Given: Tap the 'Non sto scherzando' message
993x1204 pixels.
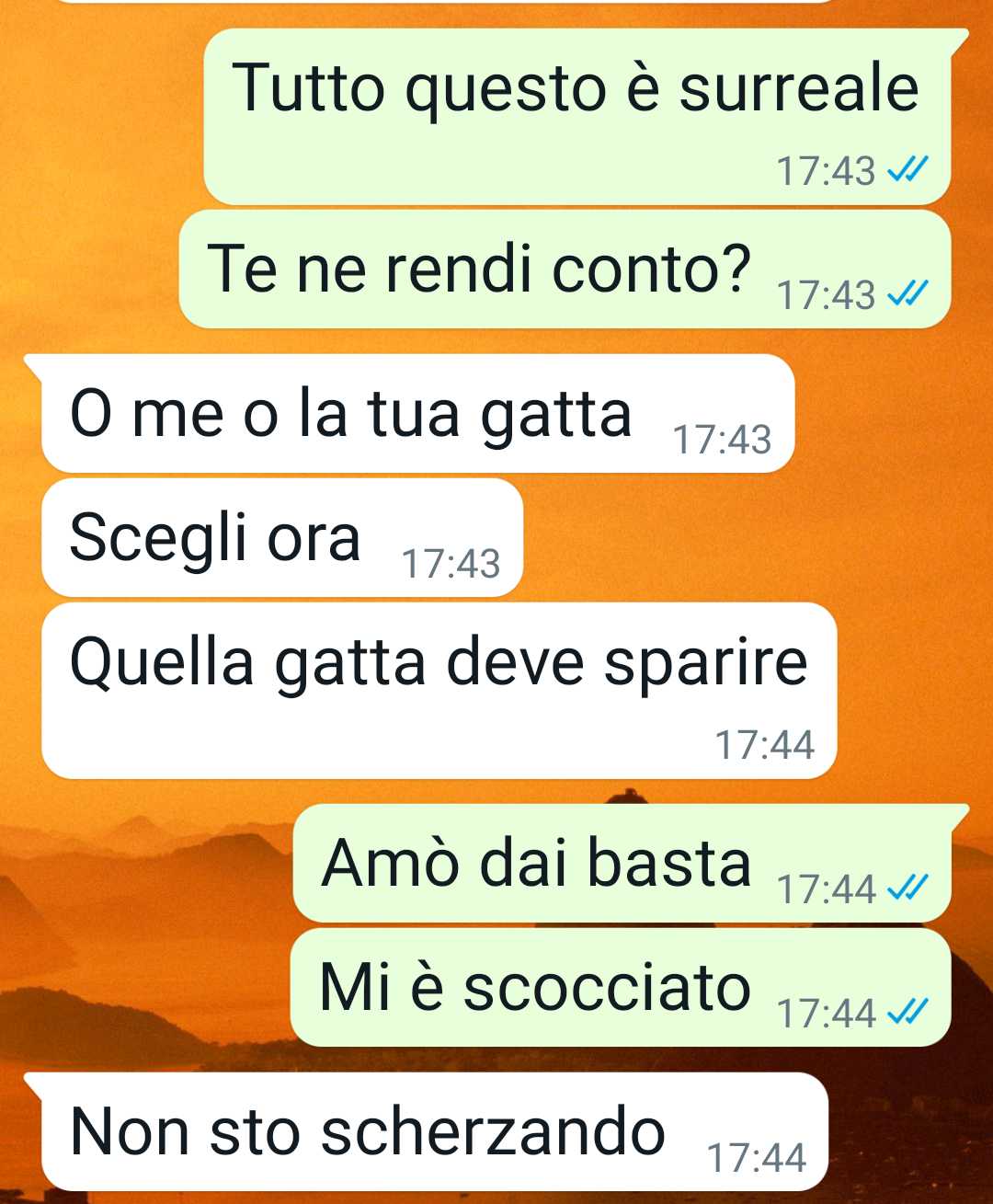Looking at the screenshot, I should (x=435, y=1131).
